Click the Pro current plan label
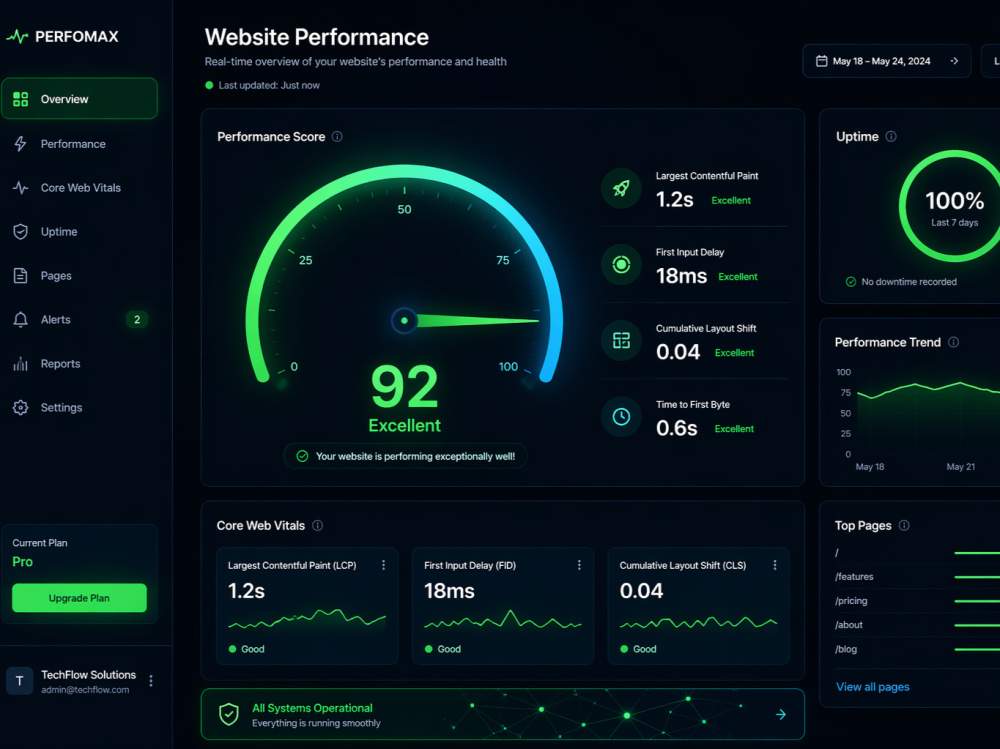 click(22, 562)
